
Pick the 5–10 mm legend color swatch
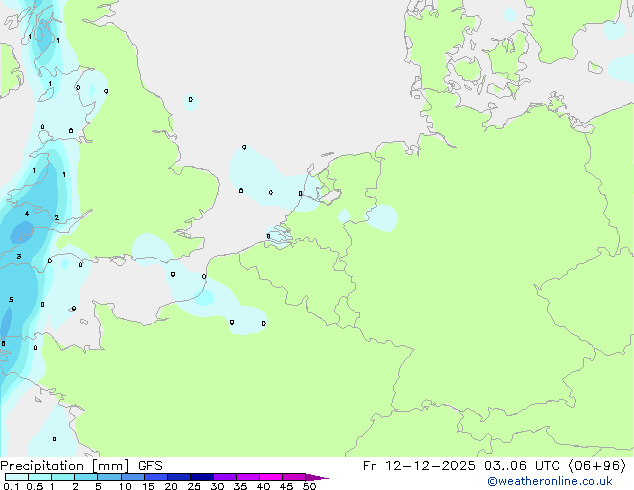coord(110,477)
